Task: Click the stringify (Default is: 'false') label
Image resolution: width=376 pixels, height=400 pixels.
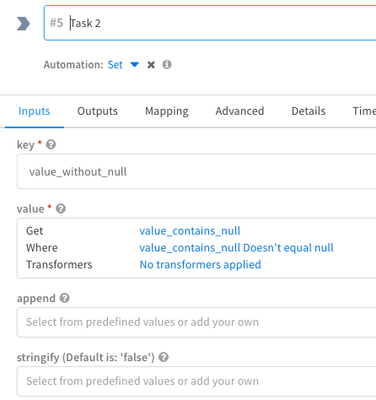Action: pyautogui.click(x=86, y=357)
